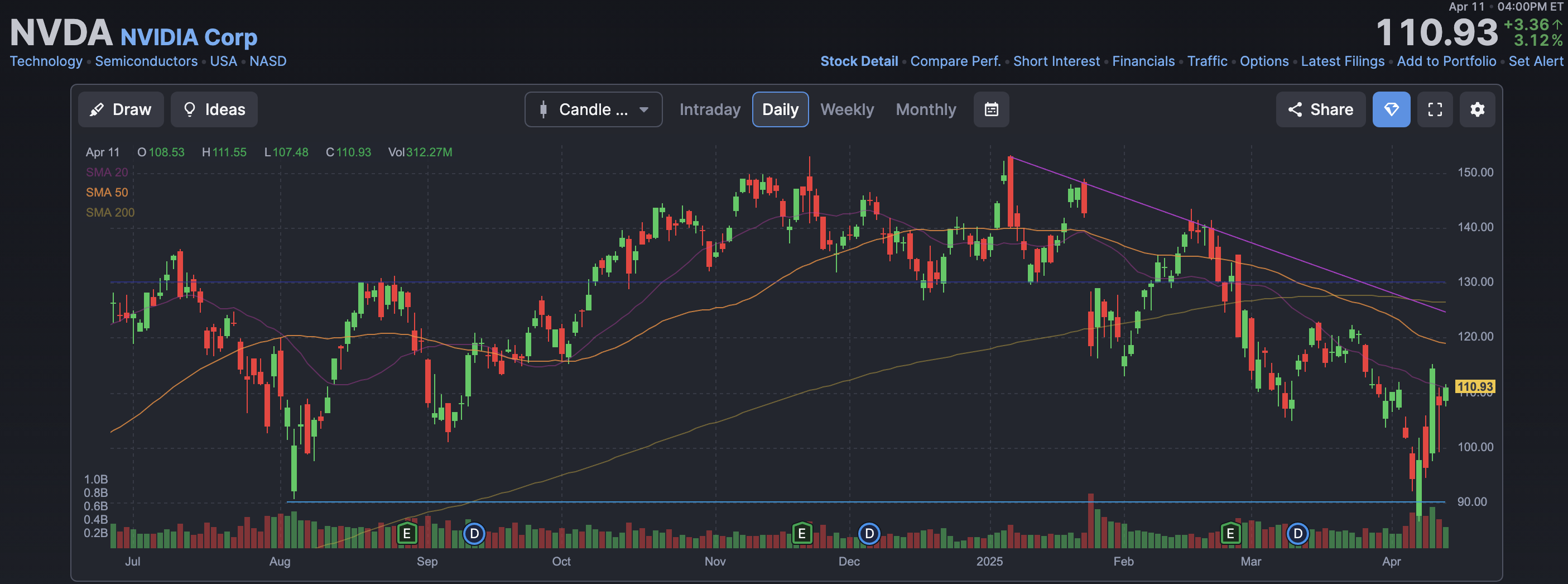Click the NVIDIA Corp company name
1568x584 pixels.
point(189,37)
